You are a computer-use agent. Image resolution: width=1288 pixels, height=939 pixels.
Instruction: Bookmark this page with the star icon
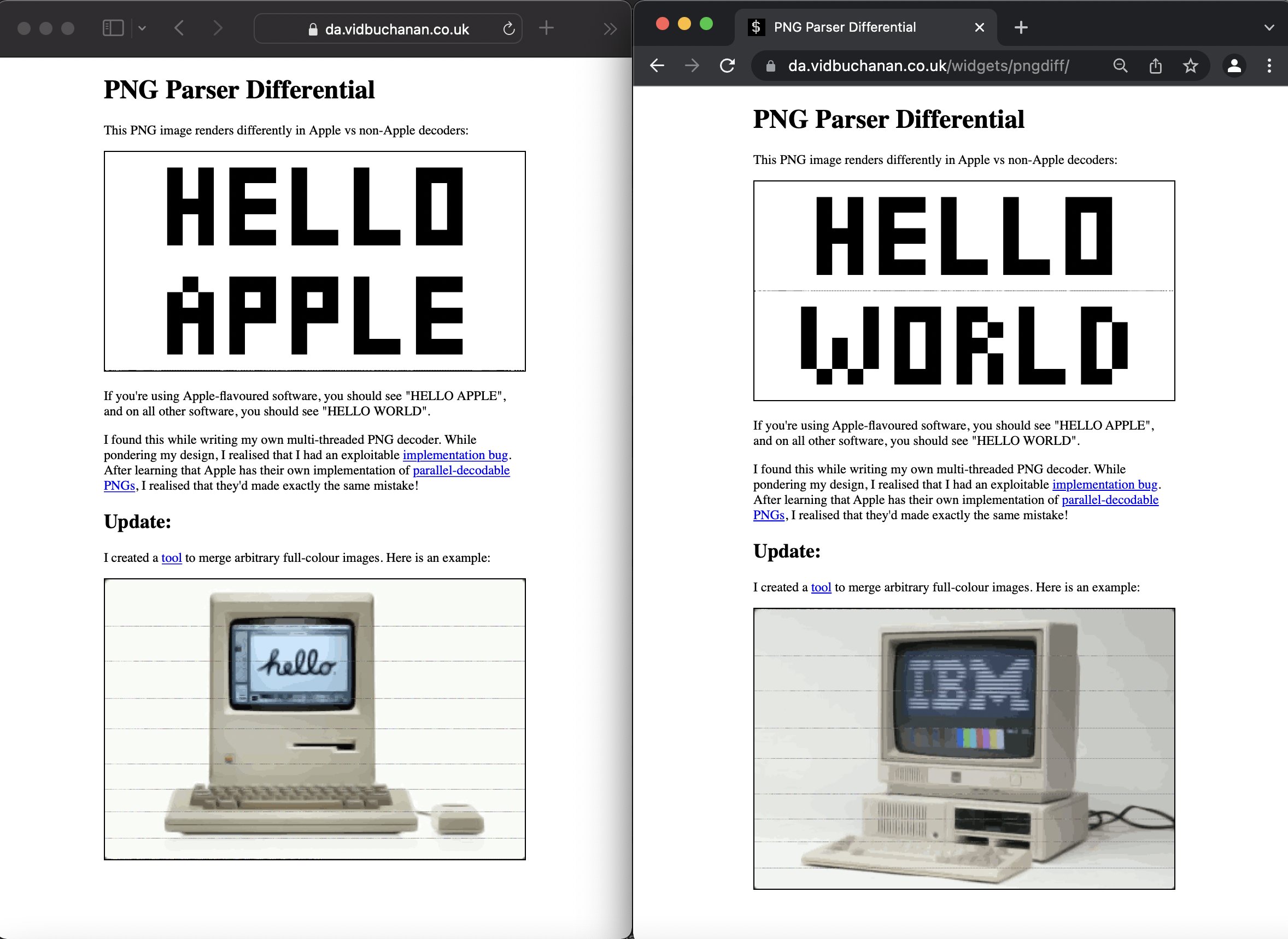pos(1190,66)
